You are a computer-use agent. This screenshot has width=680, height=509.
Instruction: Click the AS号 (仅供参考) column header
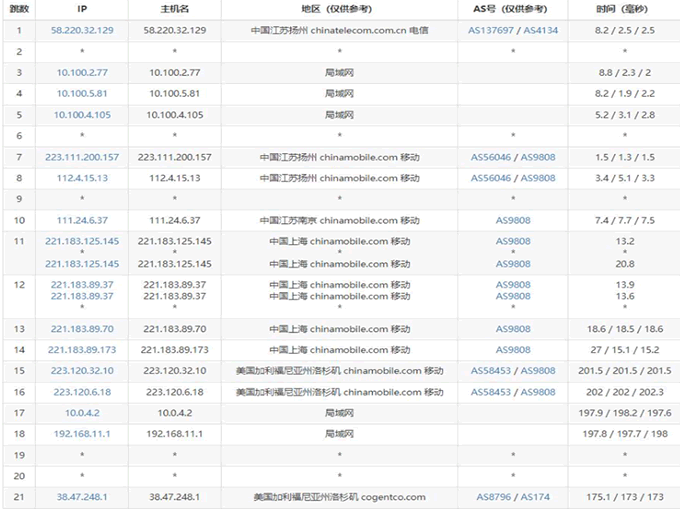512,9
